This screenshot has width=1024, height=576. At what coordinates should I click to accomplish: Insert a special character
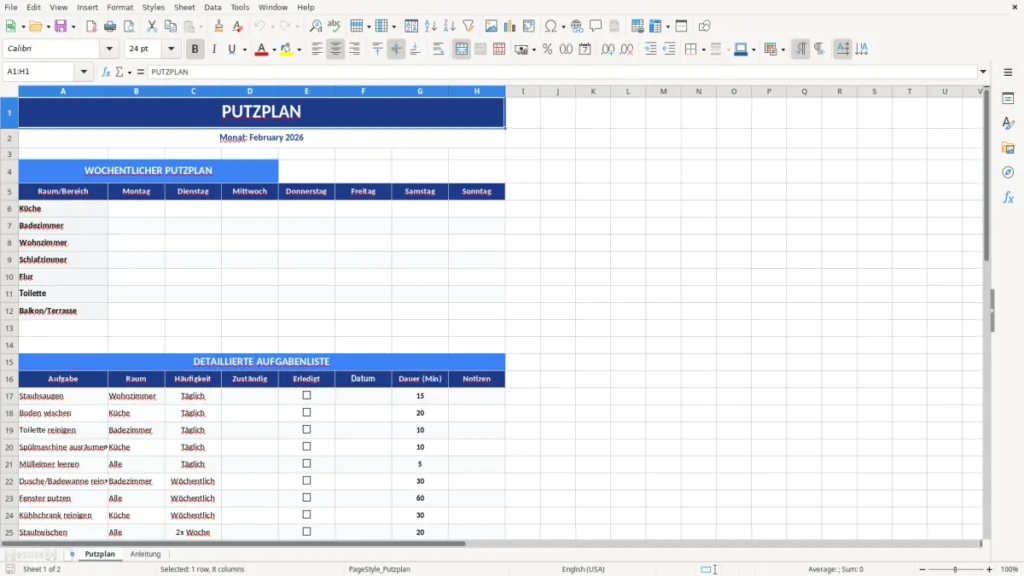coord(551,26)
